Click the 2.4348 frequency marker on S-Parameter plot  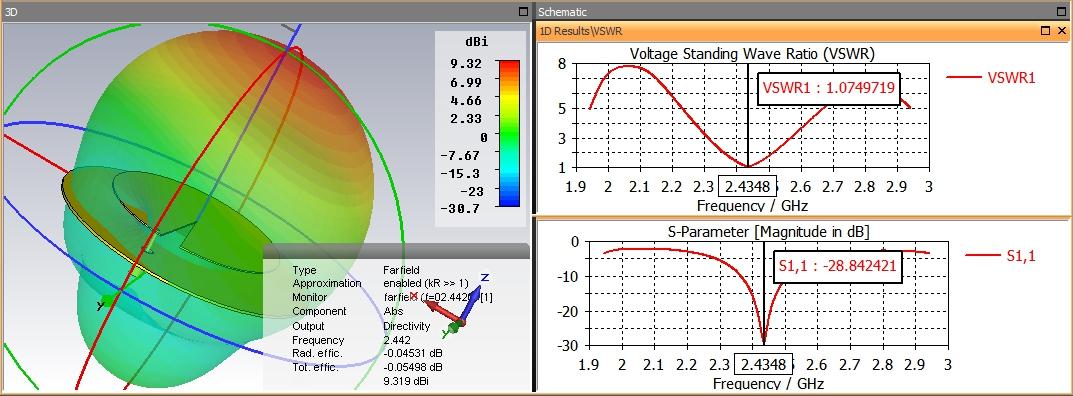point(763,365)
